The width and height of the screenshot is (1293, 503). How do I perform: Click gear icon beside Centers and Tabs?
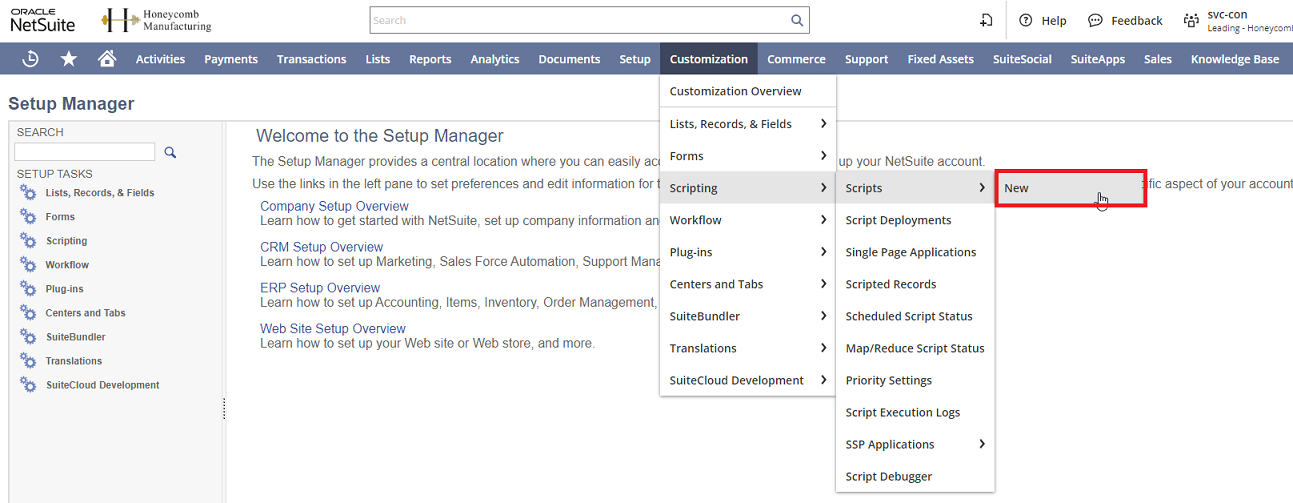pyautogui.click(x=28, y=313)
